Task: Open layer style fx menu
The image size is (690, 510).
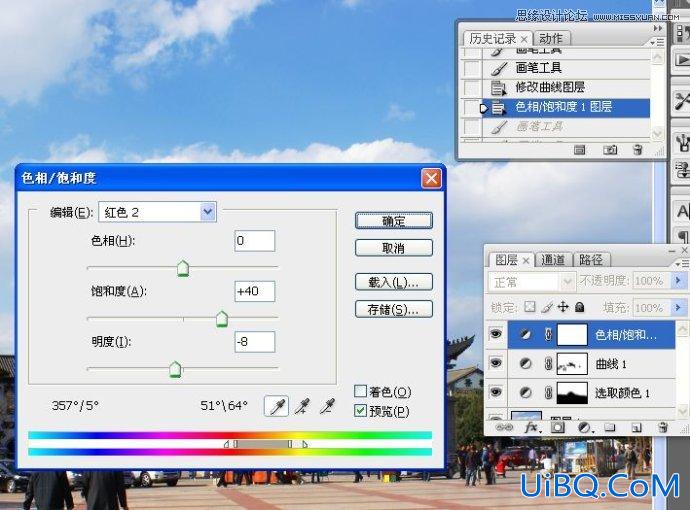Action: 532,427
